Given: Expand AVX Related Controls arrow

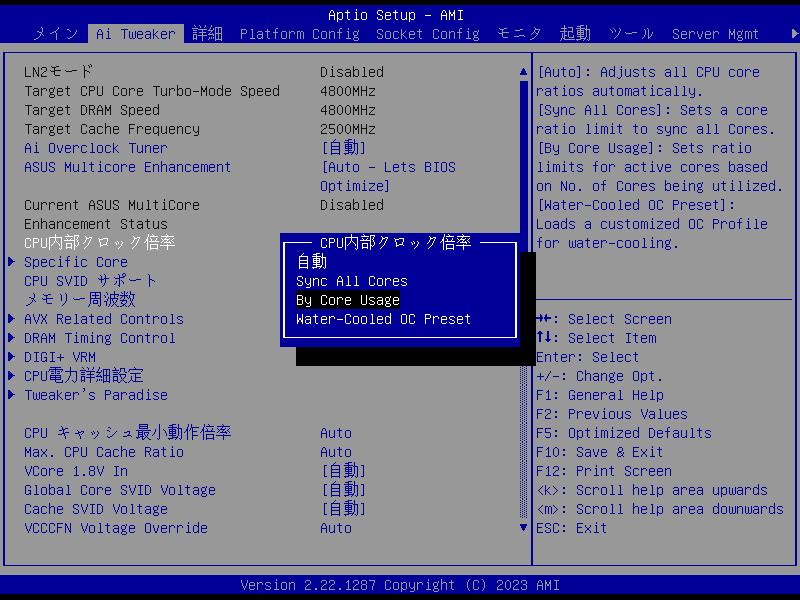Looking at the screenshot, I should (x=12, y=319).
